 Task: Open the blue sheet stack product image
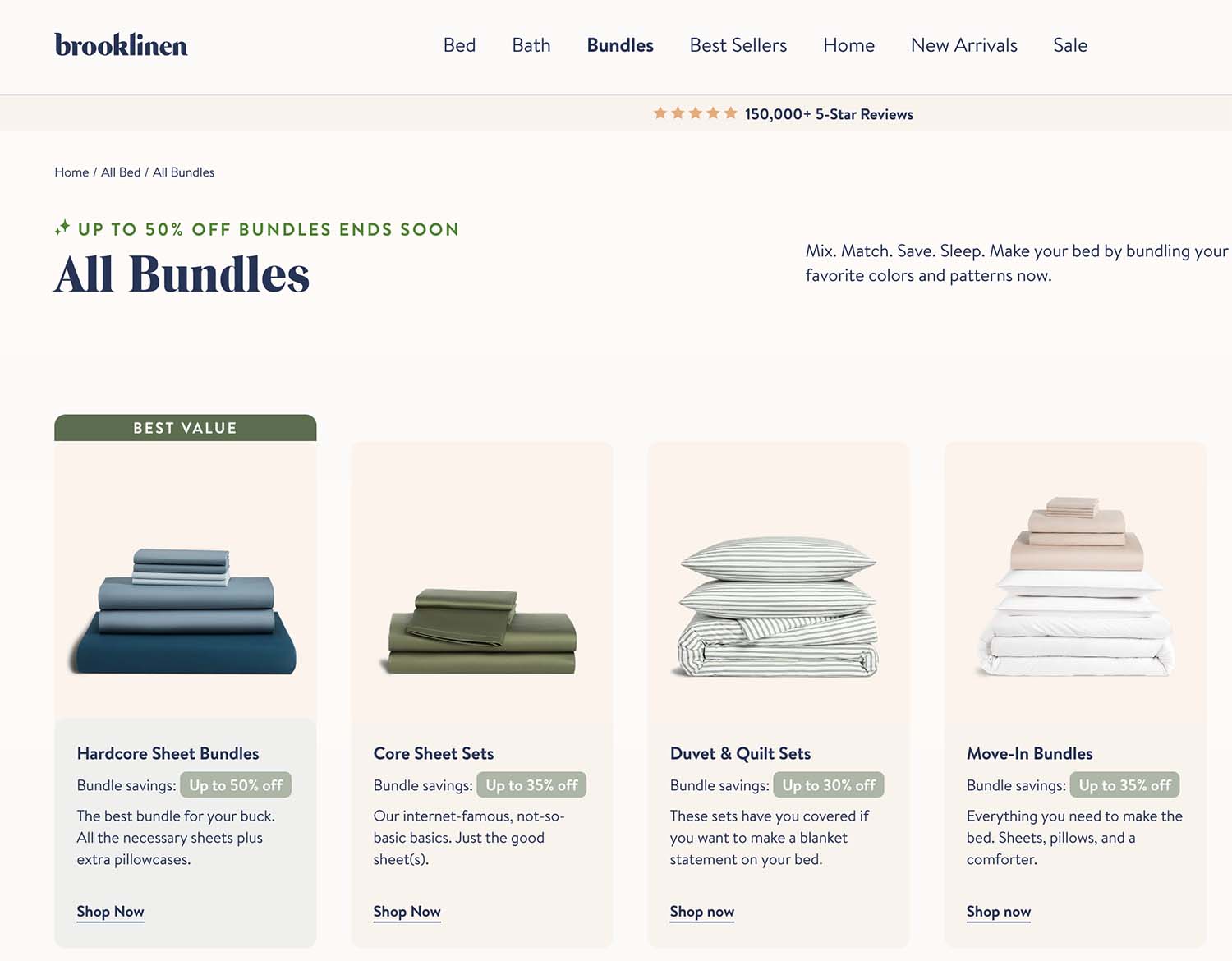coord(185,610)
